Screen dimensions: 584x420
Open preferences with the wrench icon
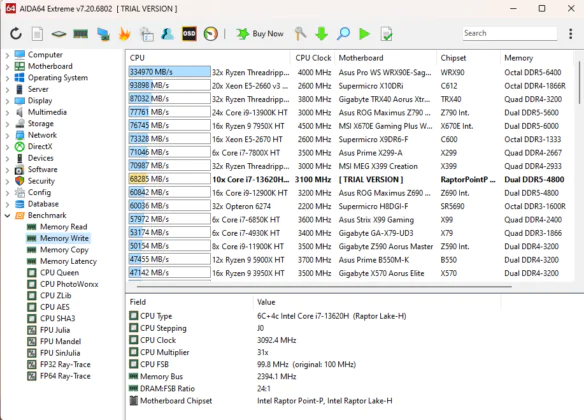[x=300, y=34]
